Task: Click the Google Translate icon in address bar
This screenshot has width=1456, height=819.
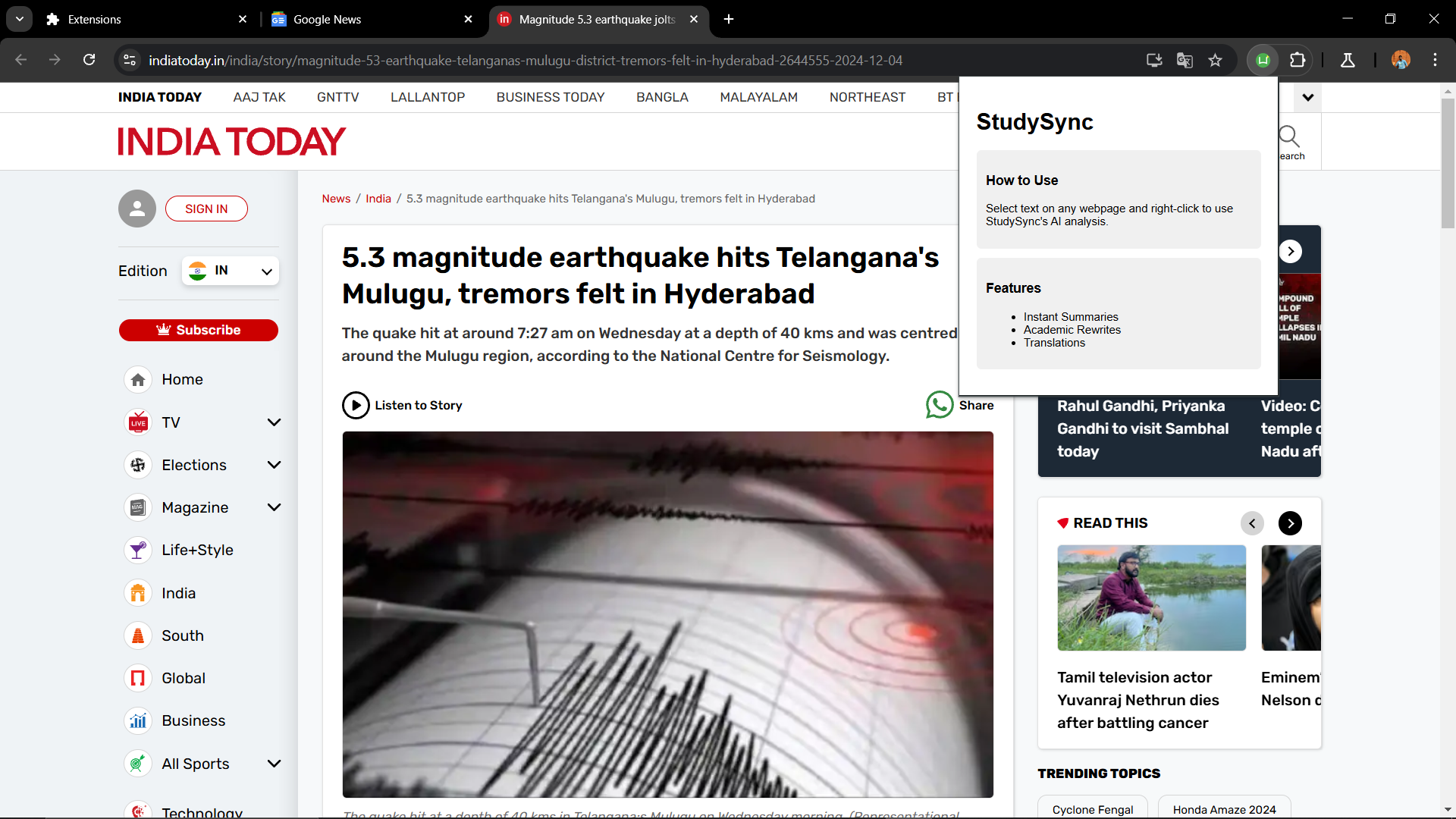Action: pos(1185,61)
